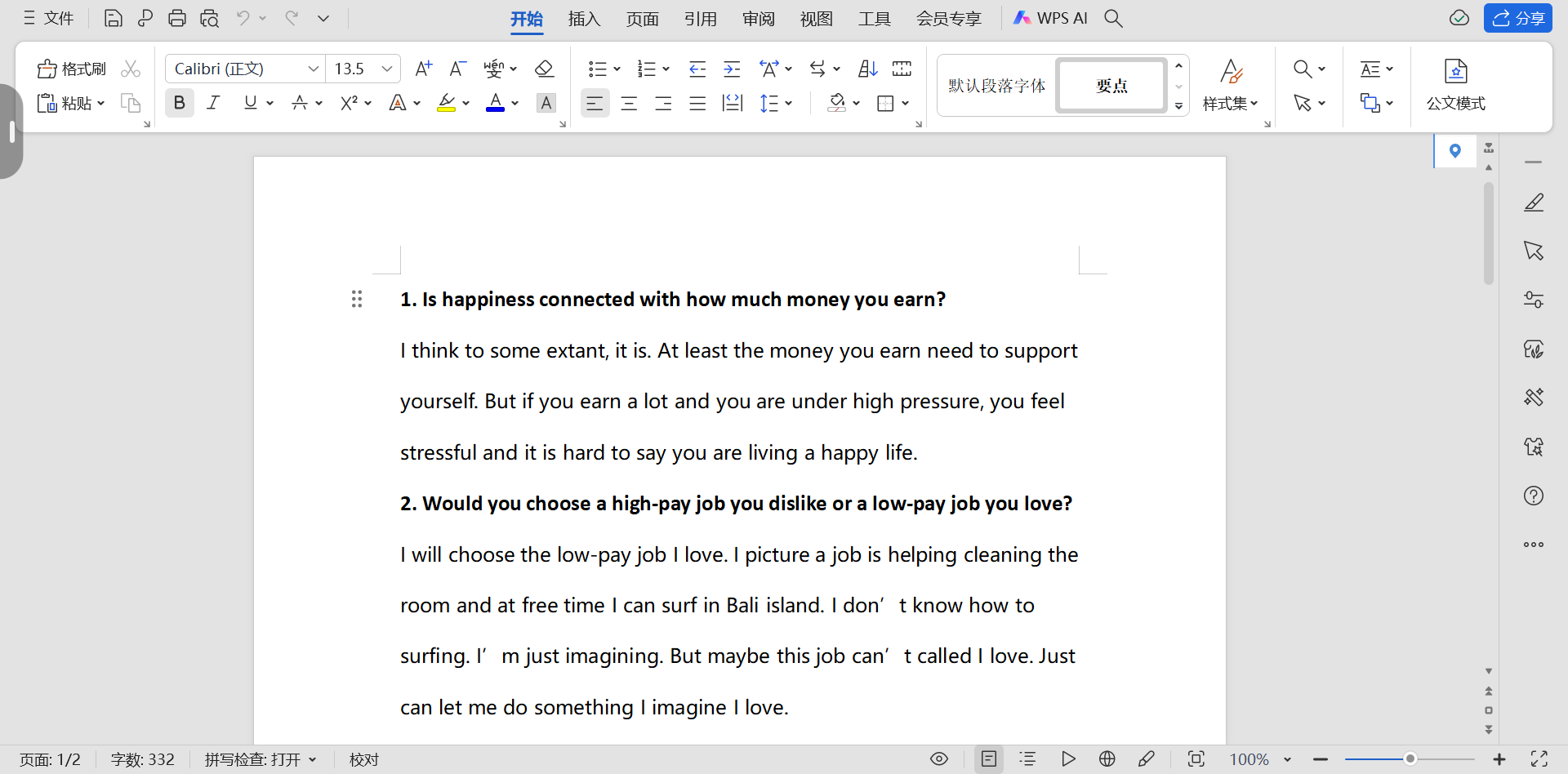Viewport: 1568px width, 774px height.
Task: Open the 页面 (Page) tab
Action: tap(643, 19)
